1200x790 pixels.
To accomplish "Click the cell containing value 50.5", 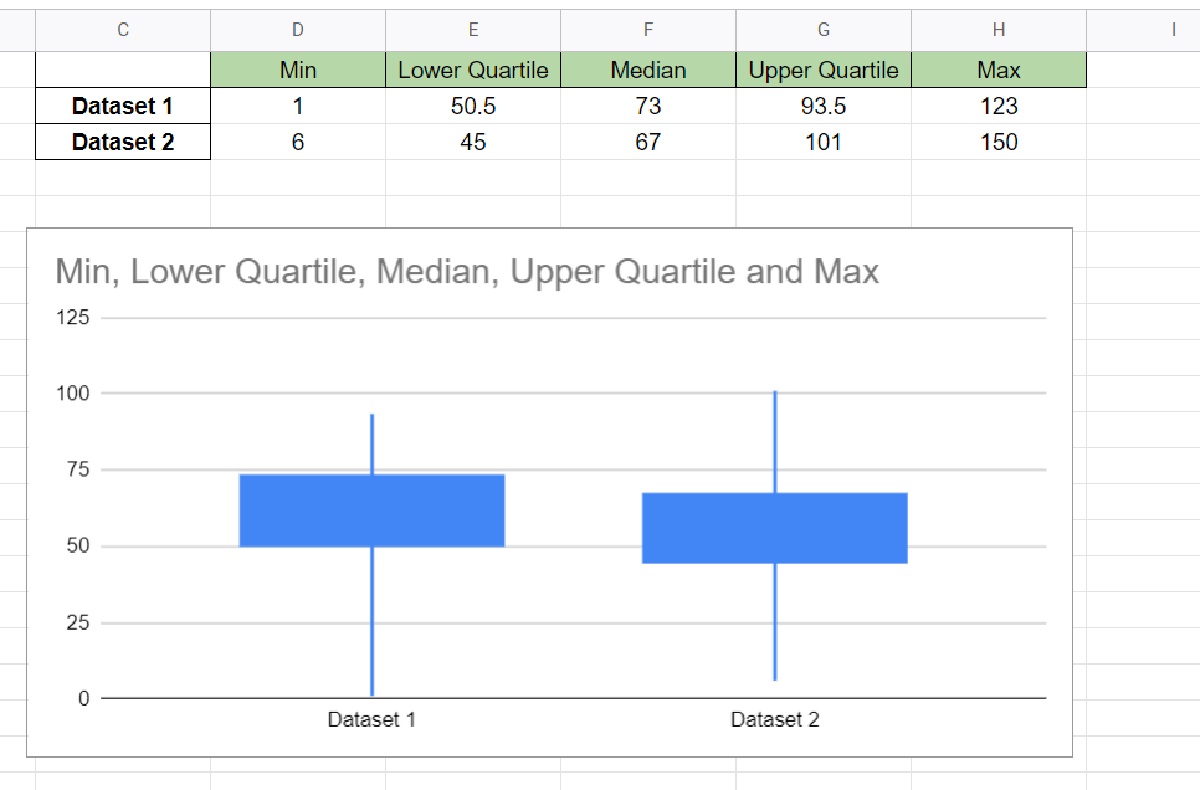I will [x=473, y=106].
